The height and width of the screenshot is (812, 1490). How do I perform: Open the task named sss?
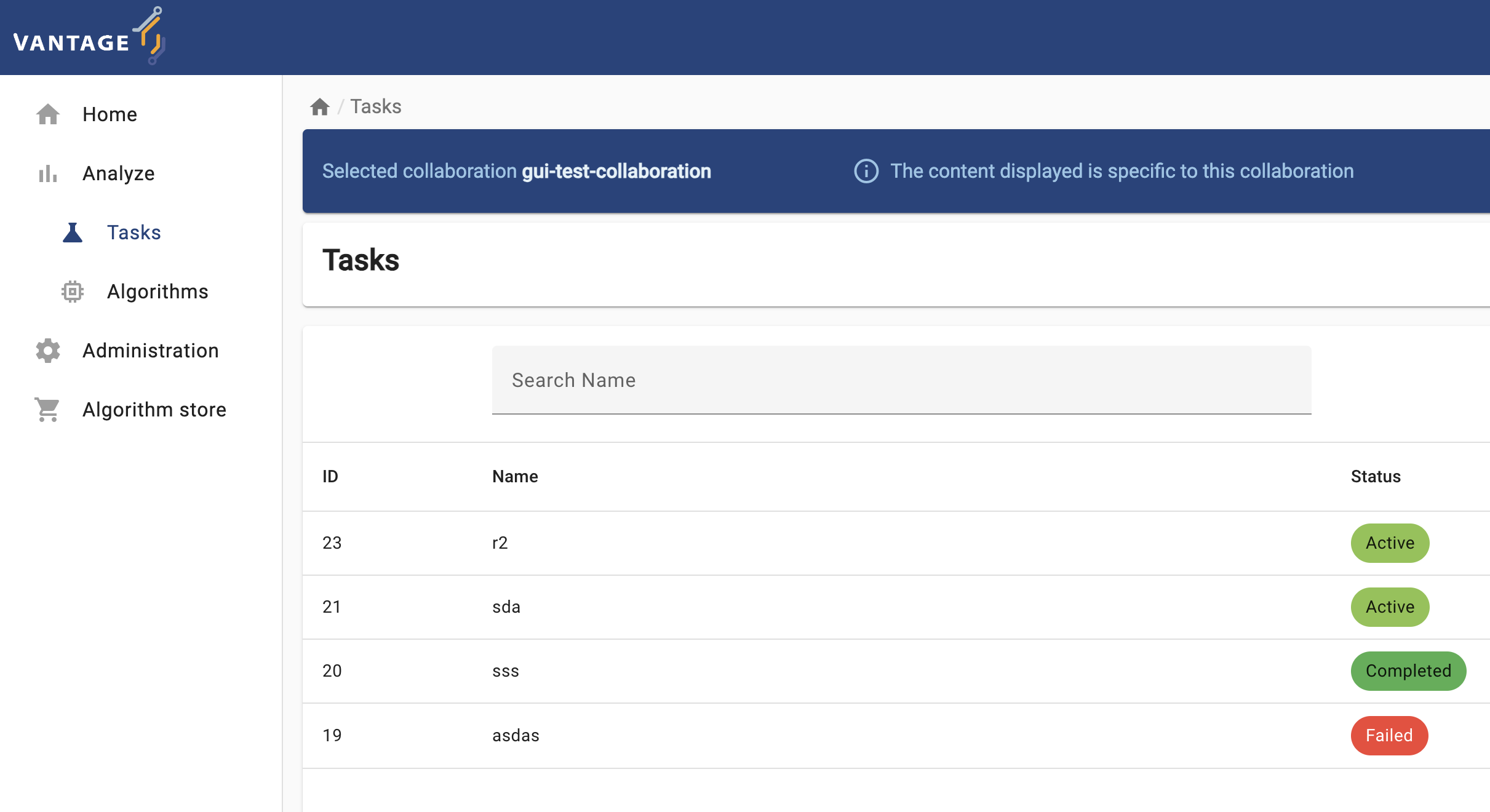click(506, 671)
